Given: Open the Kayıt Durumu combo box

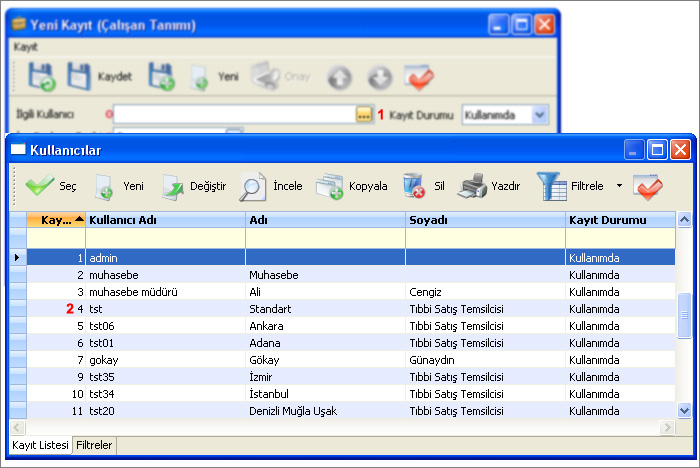Looking at the screenshot, I should [x=540, y=115].
